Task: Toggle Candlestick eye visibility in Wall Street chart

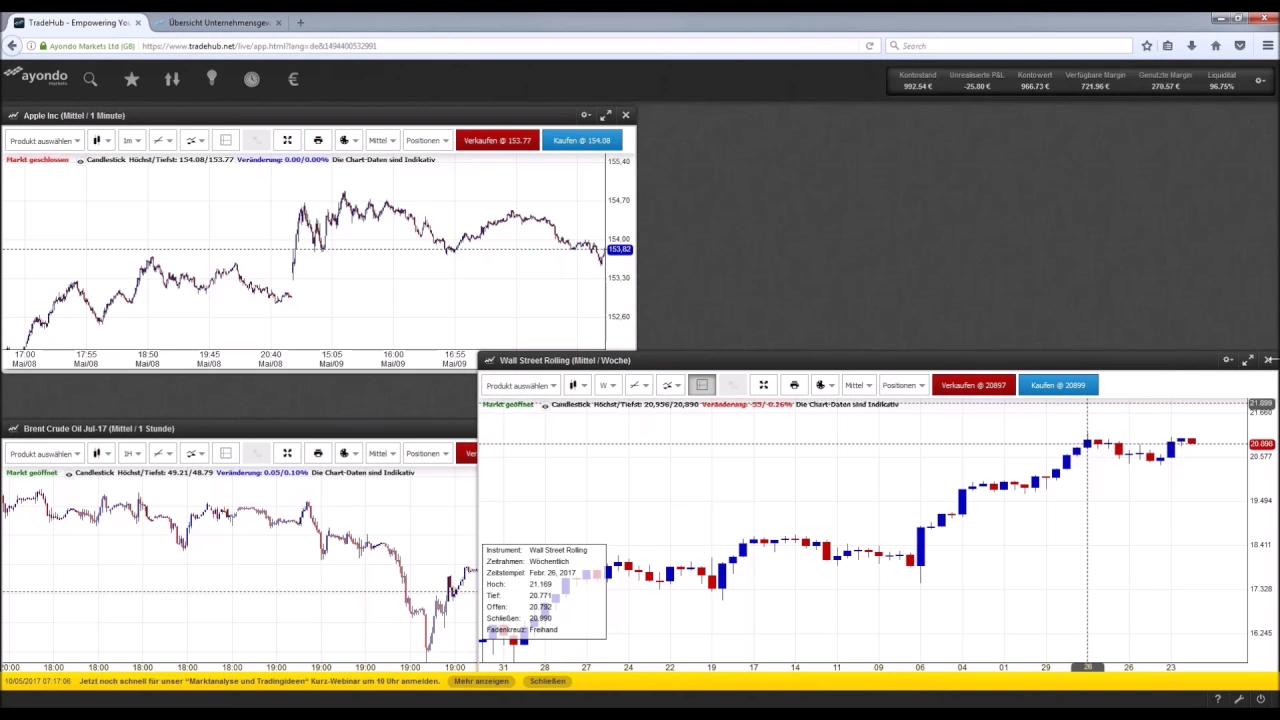Action: (545, 405)
